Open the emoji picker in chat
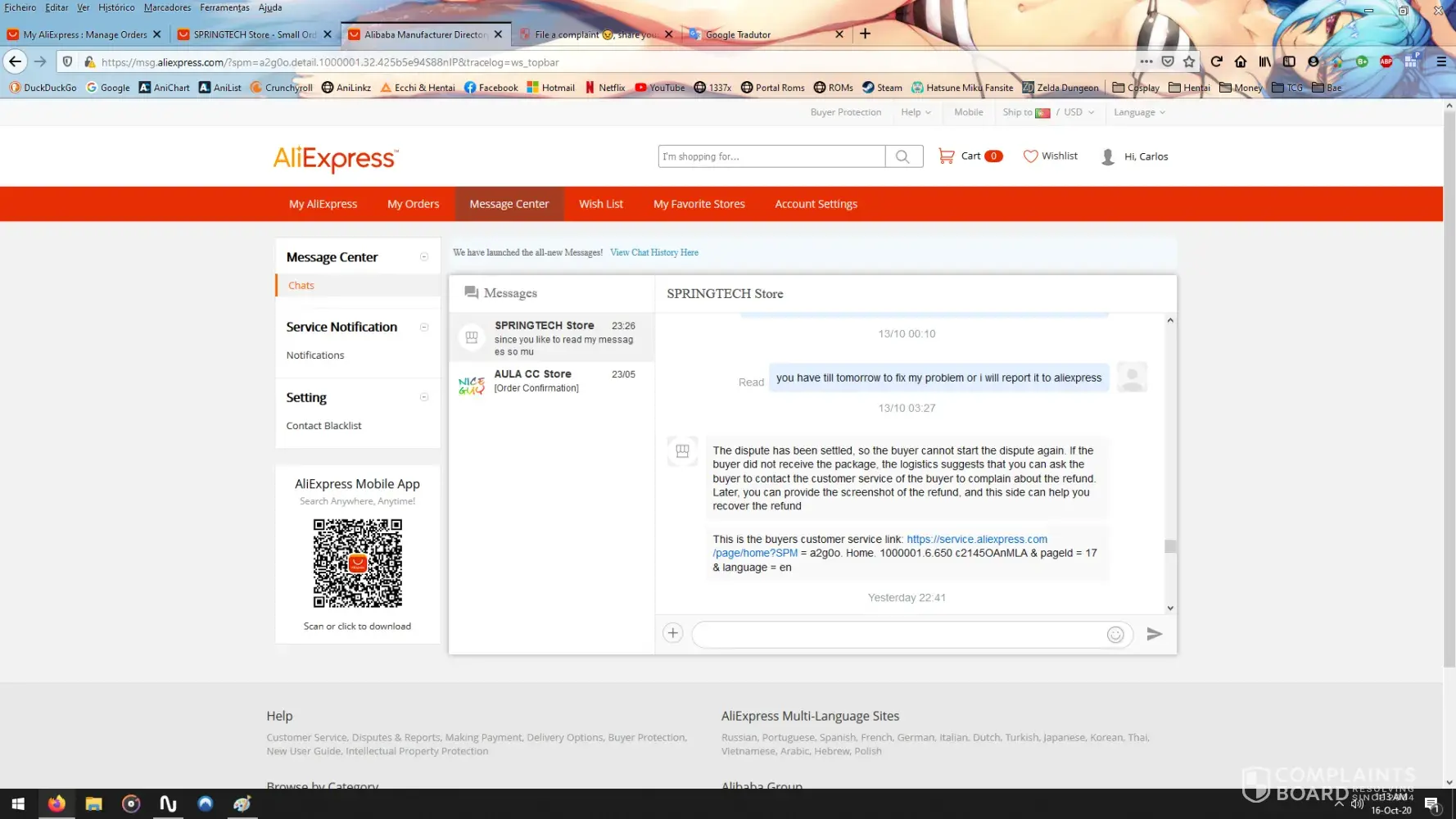 tap(1115, 635)
